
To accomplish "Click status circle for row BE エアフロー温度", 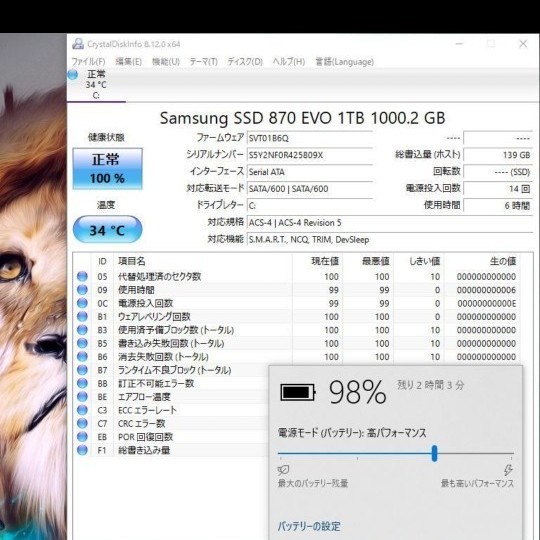I will coord(82,396).
